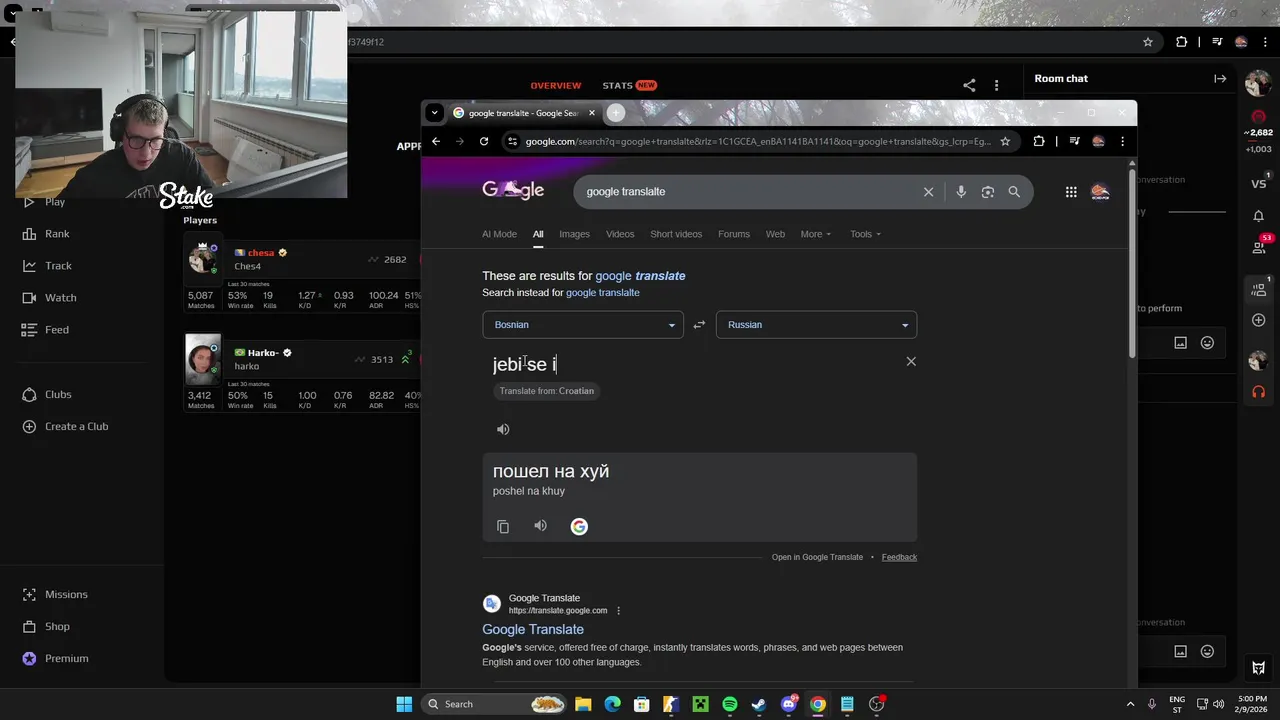Viewport: 1280px width, 720px height.
Task: Open extensions in front Chrome window
Action: (1039, 141)
